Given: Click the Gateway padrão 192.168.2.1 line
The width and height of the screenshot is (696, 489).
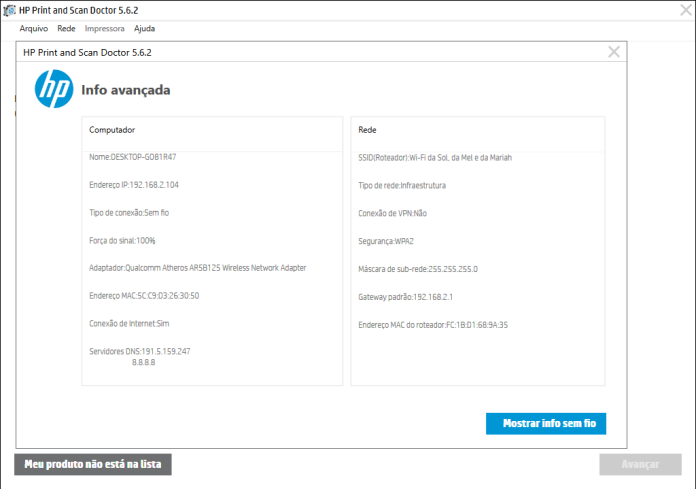Looking at the screenshot, I should [405, 297].
